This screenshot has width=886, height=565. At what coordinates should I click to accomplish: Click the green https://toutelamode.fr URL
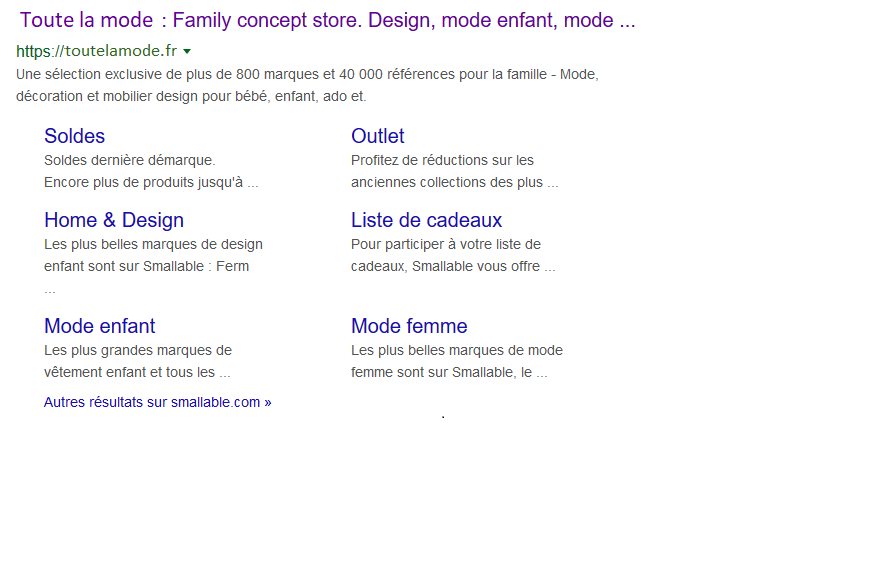97,51
